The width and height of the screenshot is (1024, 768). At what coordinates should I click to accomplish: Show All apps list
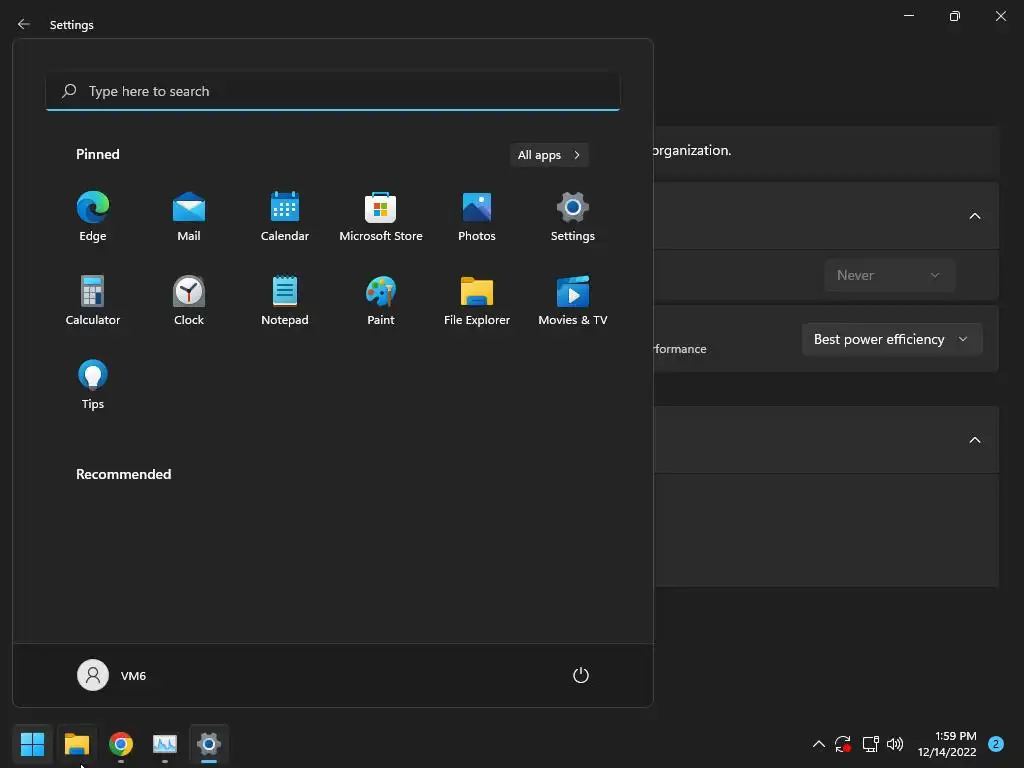[549, 155]
